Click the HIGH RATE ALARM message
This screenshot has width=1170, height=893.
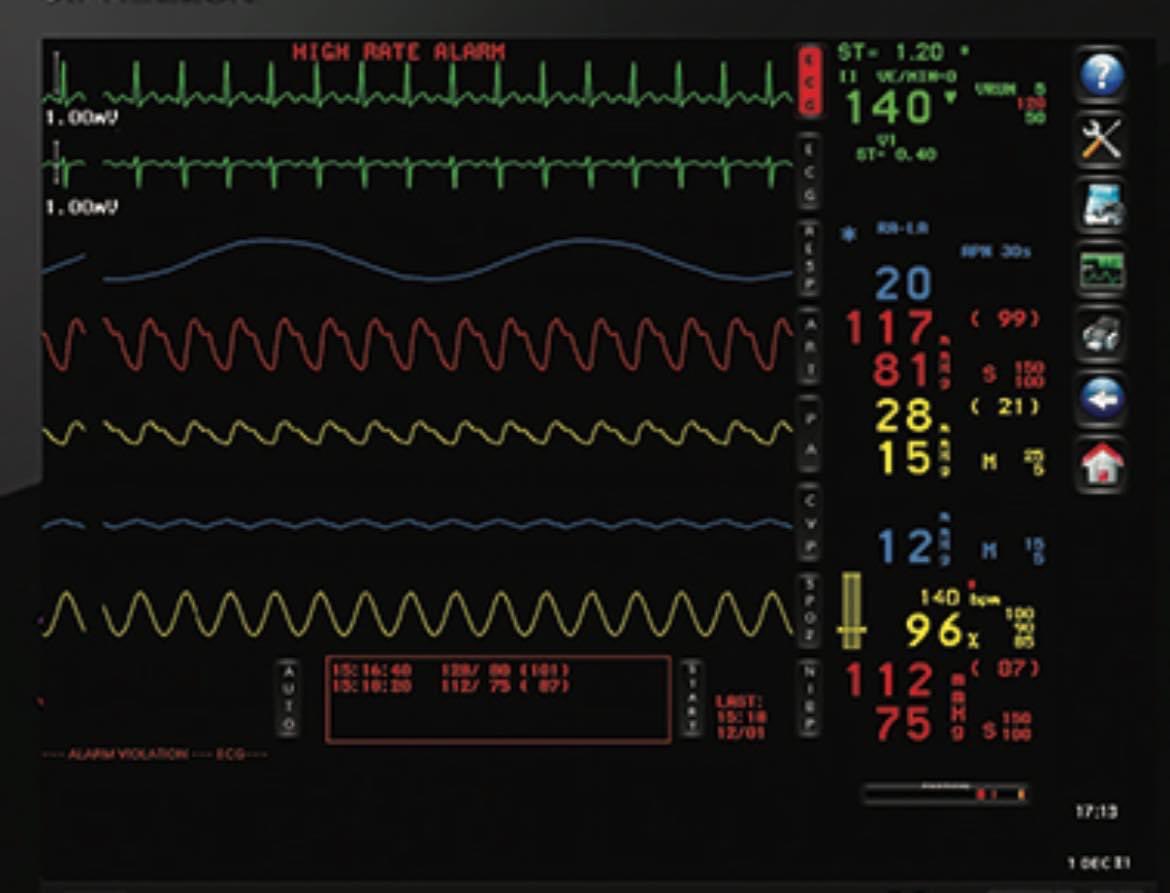pyautogui.click(x=398, y=52)
